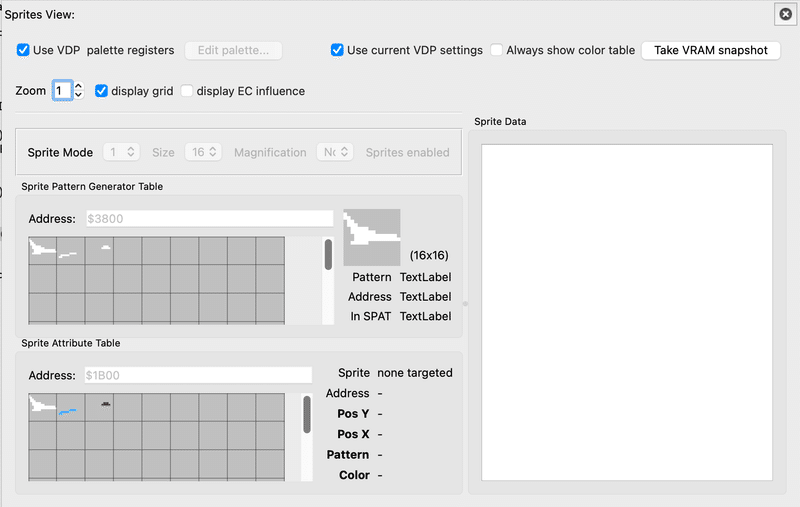This screenshot has height=507, width=800.
Task: Close the Sprites View panel
Action: point(786,14)
